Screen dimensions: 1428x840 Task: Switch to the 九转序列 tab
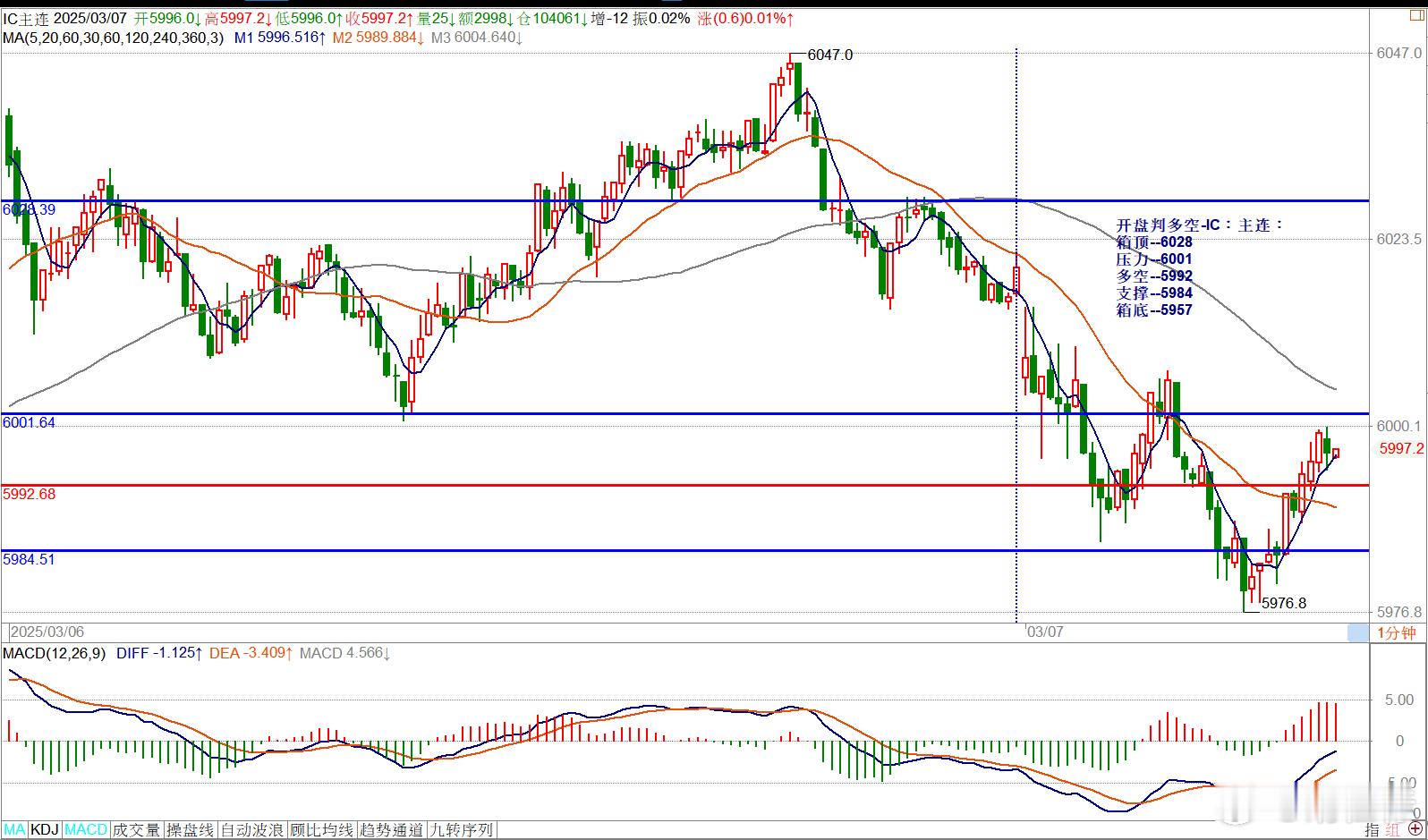pos(462,830)
